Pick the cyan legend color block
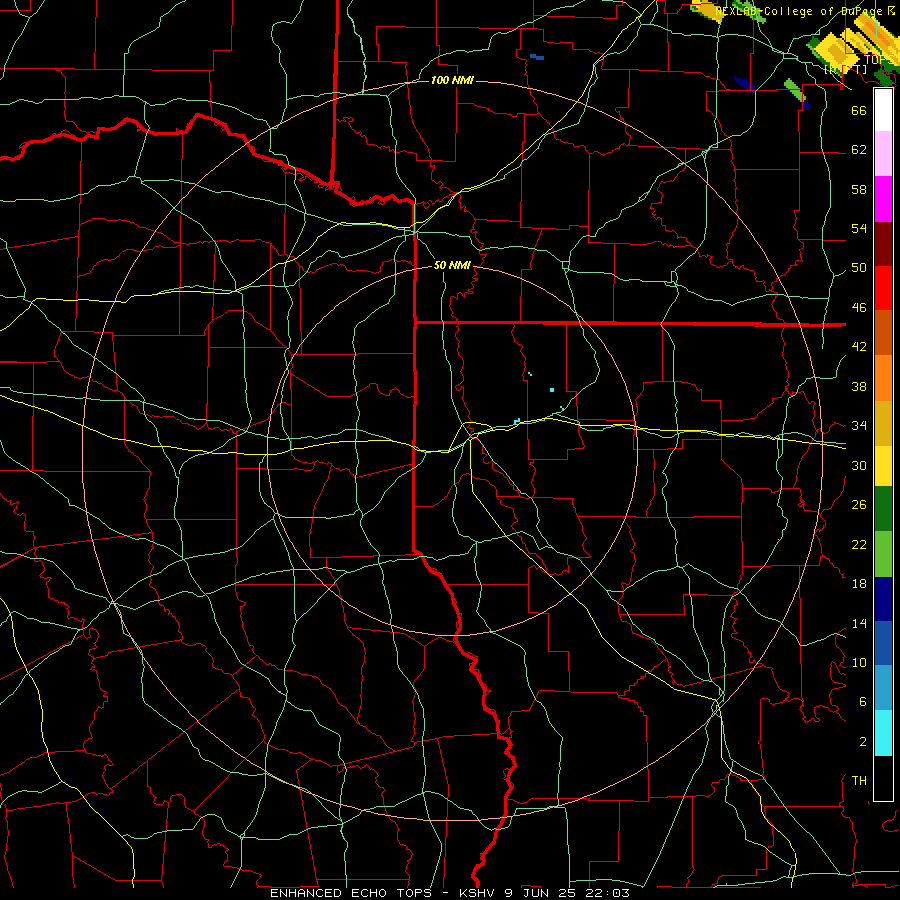 pos(883,733)
